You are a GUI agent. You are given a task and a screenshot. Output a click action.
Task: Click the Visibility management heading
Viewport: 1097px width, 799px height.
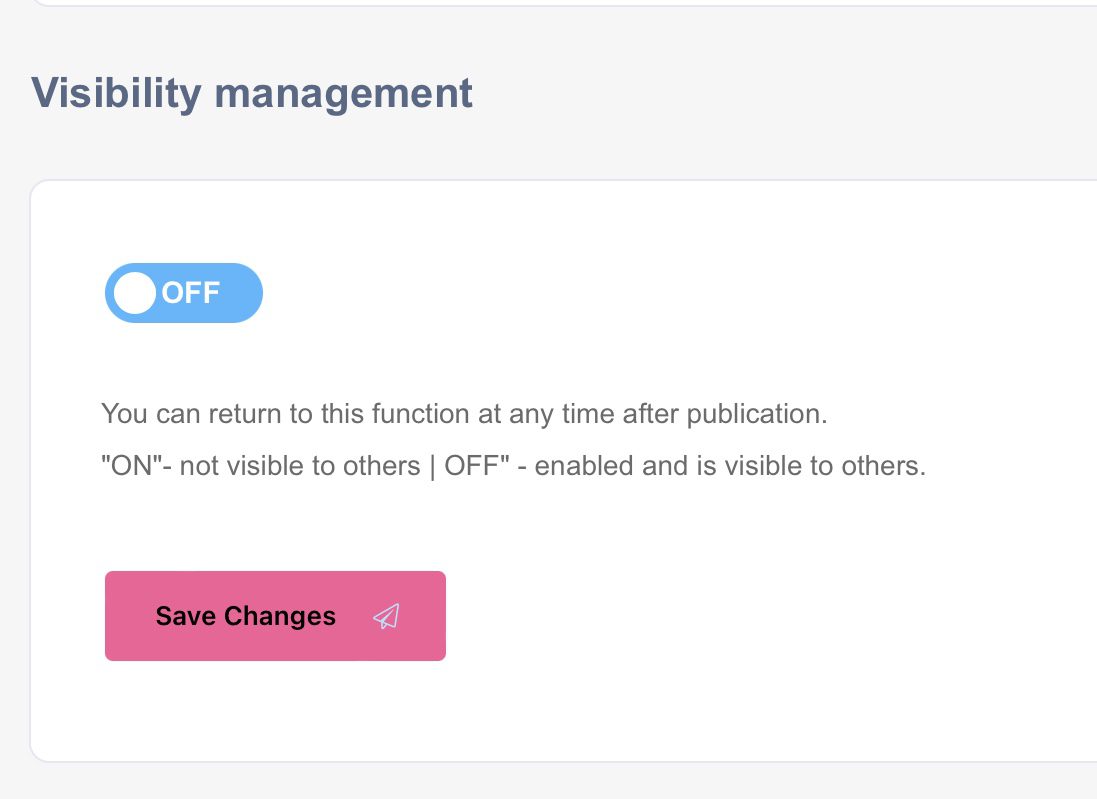(x=252, y=93)
